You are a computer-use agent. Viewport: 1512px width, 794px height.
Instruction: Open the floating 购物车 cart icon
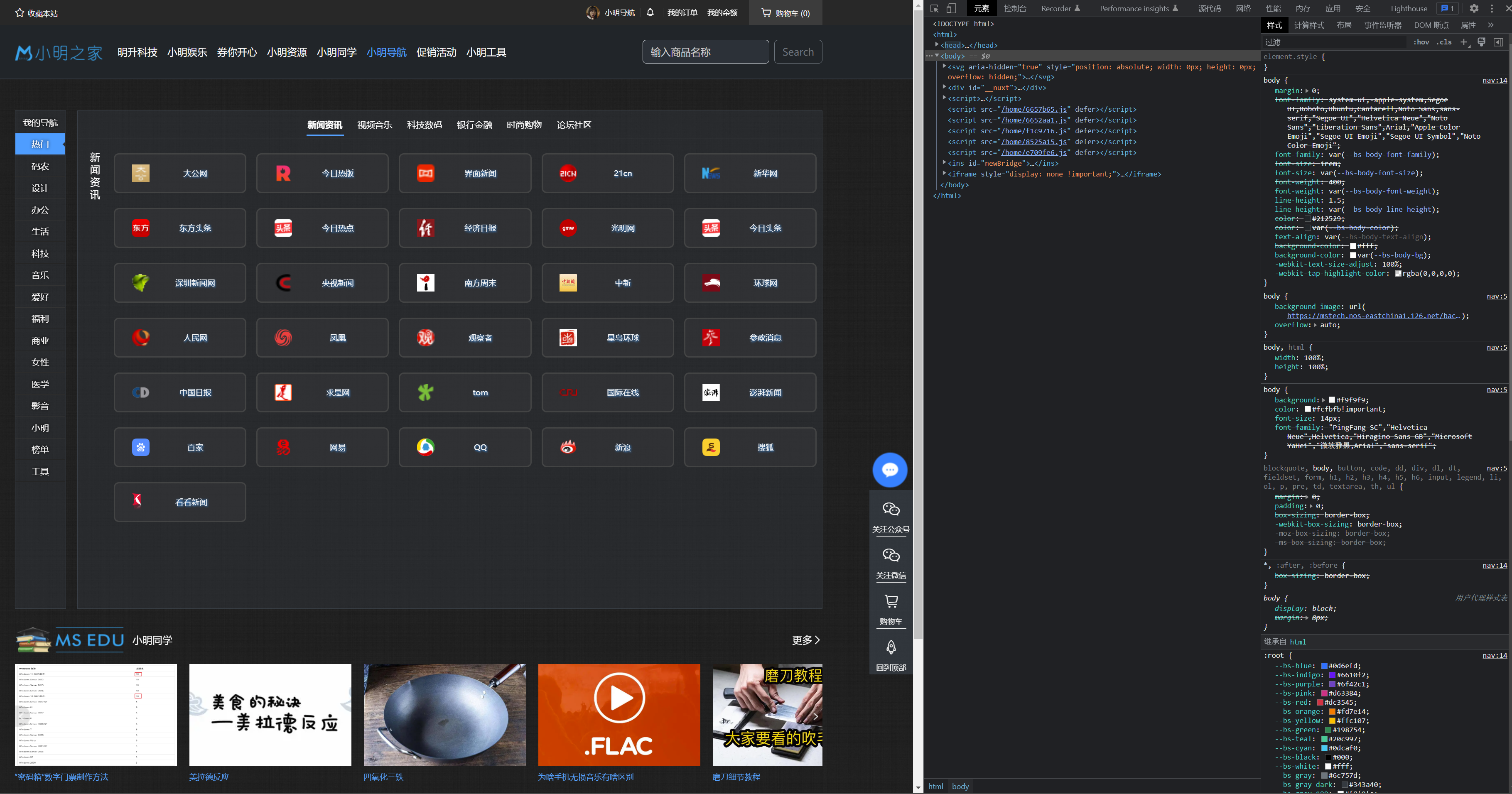pyautogui.click(x=891, y=601)
